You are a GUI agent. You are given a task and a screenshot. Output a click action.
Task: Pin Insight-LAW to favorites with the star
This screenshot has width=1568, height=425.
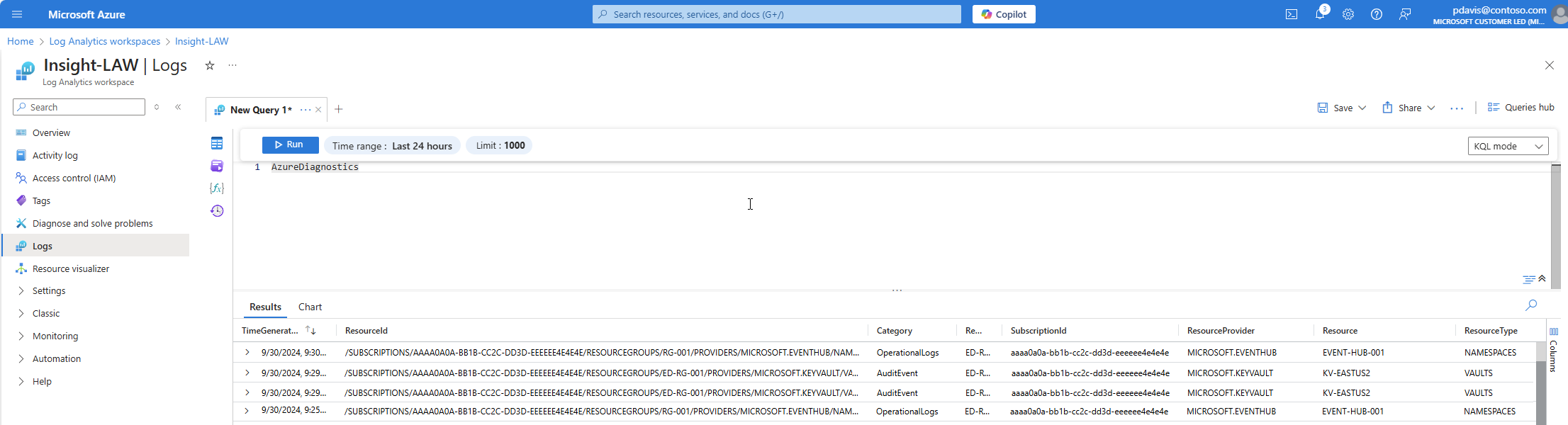pos(210,65)
